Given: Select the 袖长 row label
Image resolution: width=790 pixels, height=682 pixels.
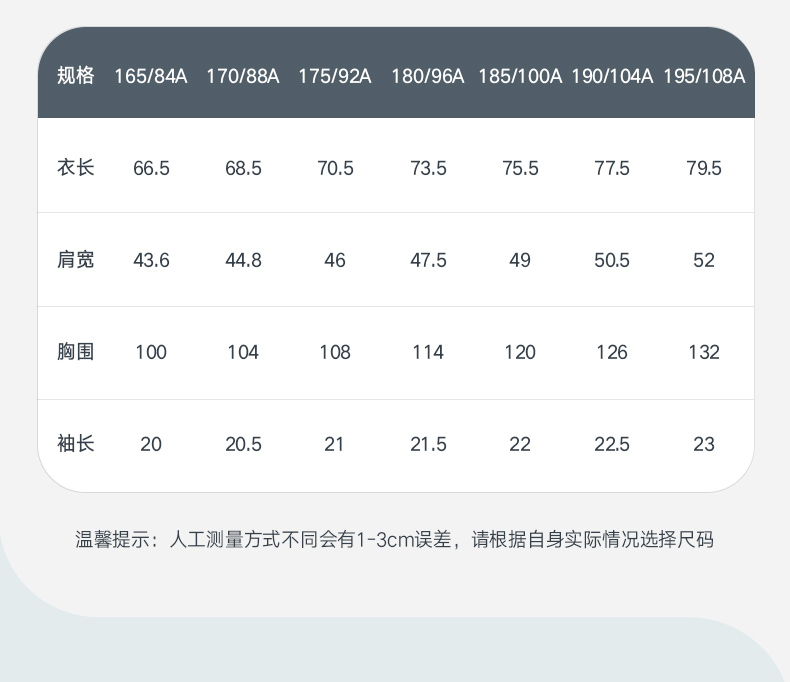Looking at the screenshot, I should (x=75, y=444).
